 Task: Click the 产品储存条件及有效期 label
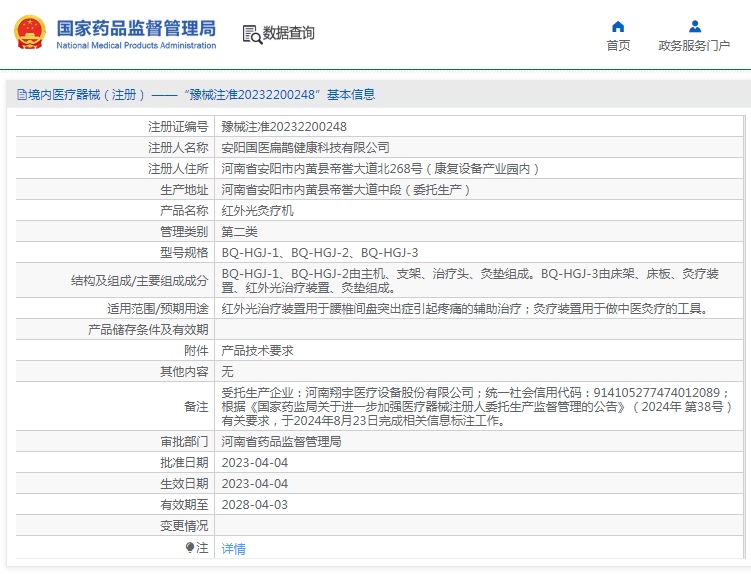click(148, 330)
